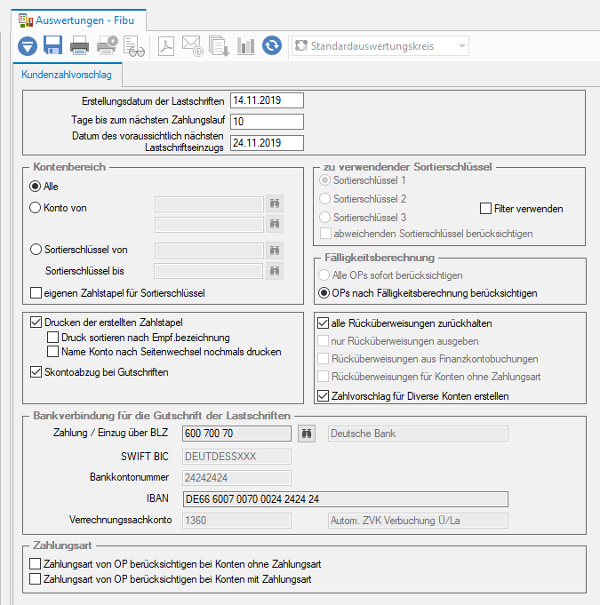Check Name Konto nach Seitenwechsel nochmals drucken
600x605 pixels.
point(52,352)
